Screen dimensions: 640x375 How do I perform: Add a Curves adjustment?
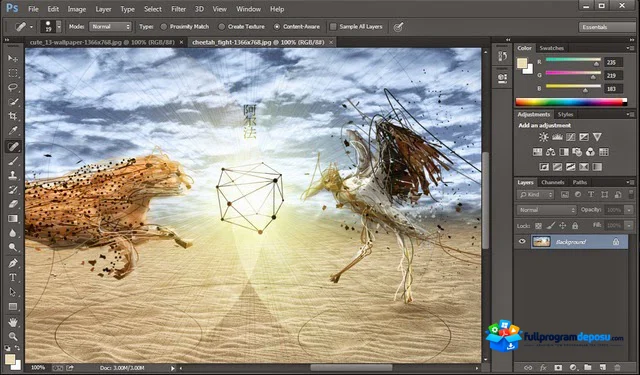[571, 137]
